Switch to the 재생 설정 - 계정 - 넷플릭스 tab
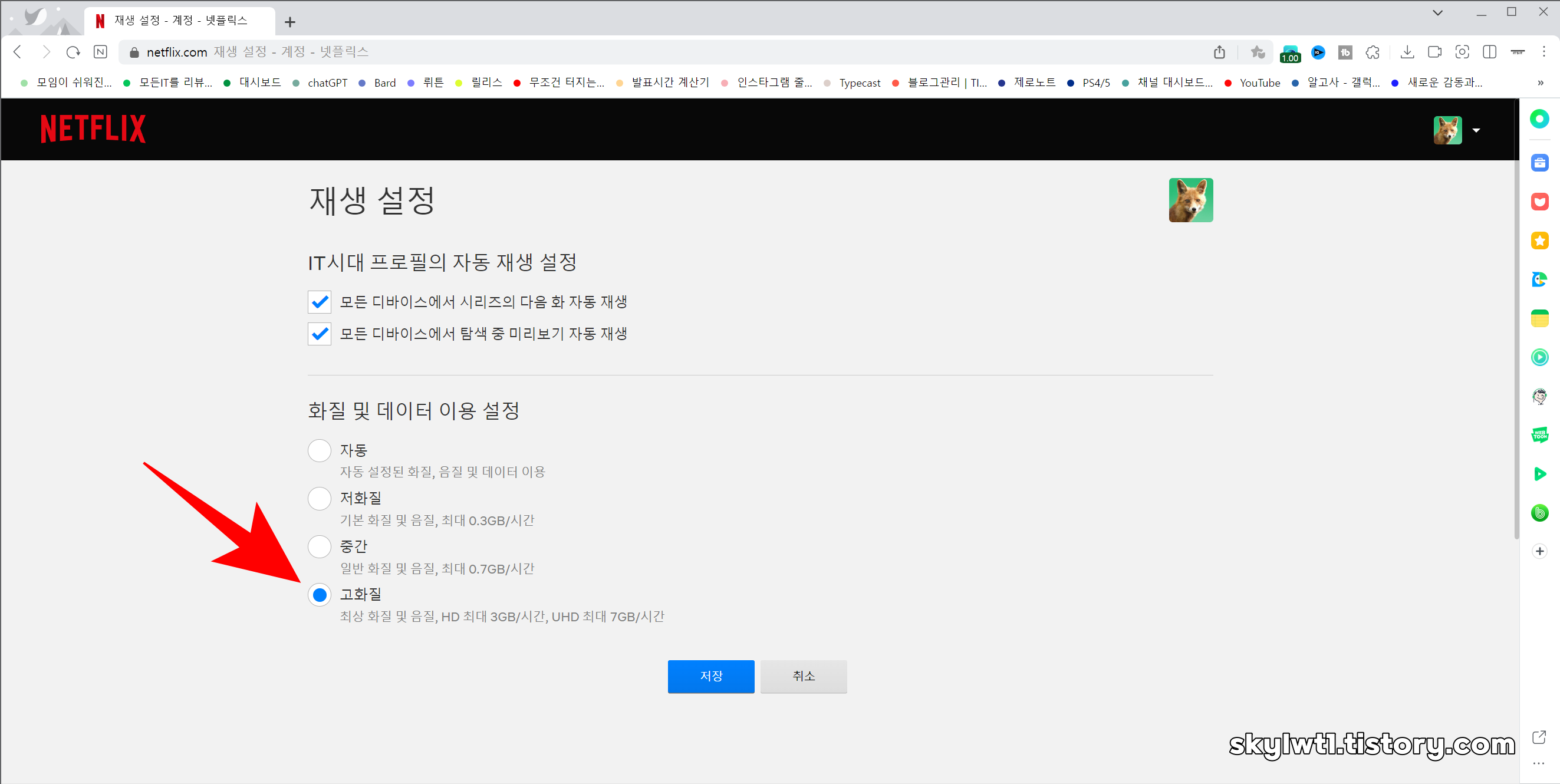This screenshot has width=1560, height=784. (x=180, y=21)
